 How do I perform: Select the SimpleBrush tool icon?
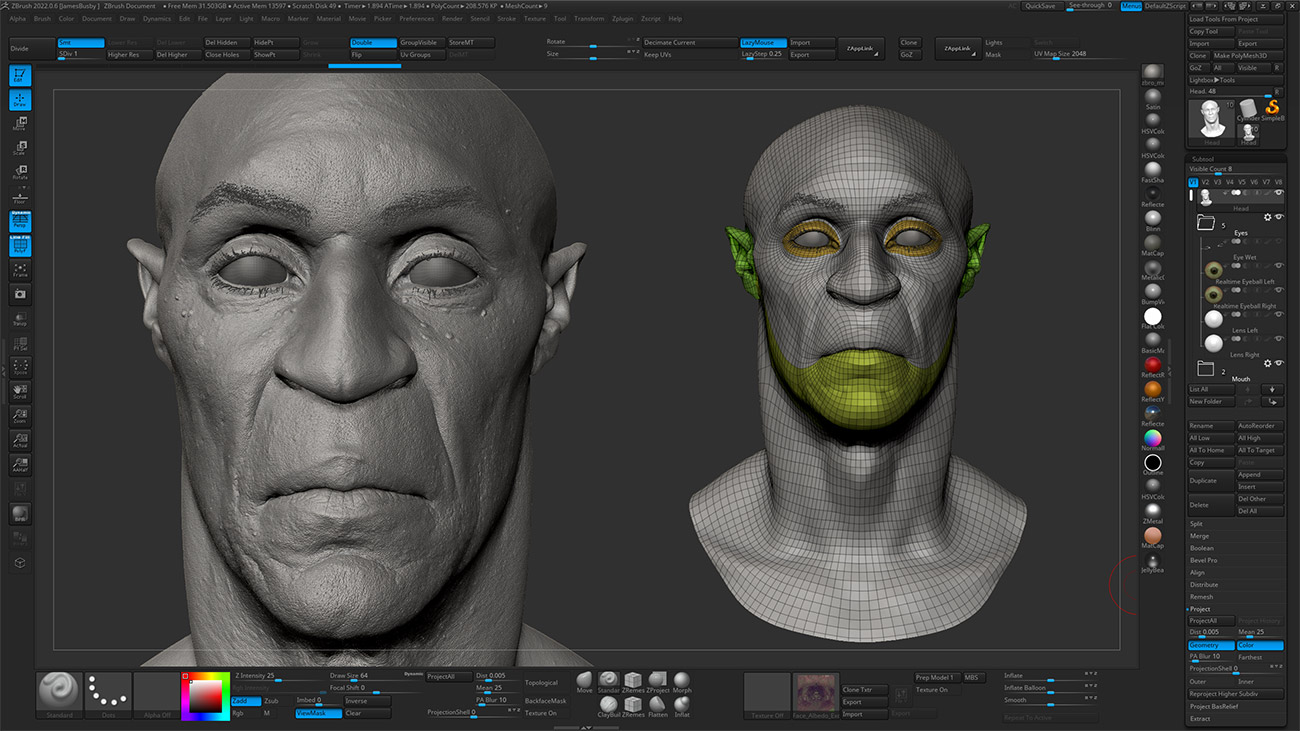click(x=1272, y=109)
